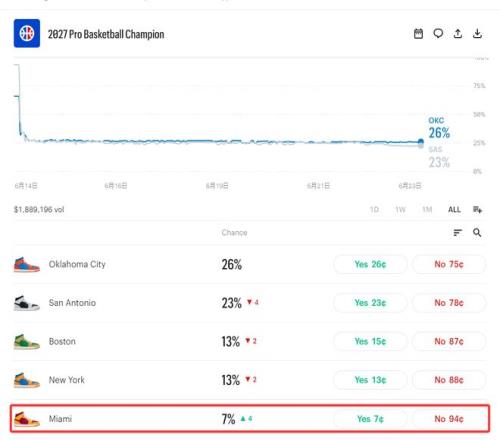This screenshot has height=440, width=500.
Task: Click the Boston team name
Action: click(62, 341)
